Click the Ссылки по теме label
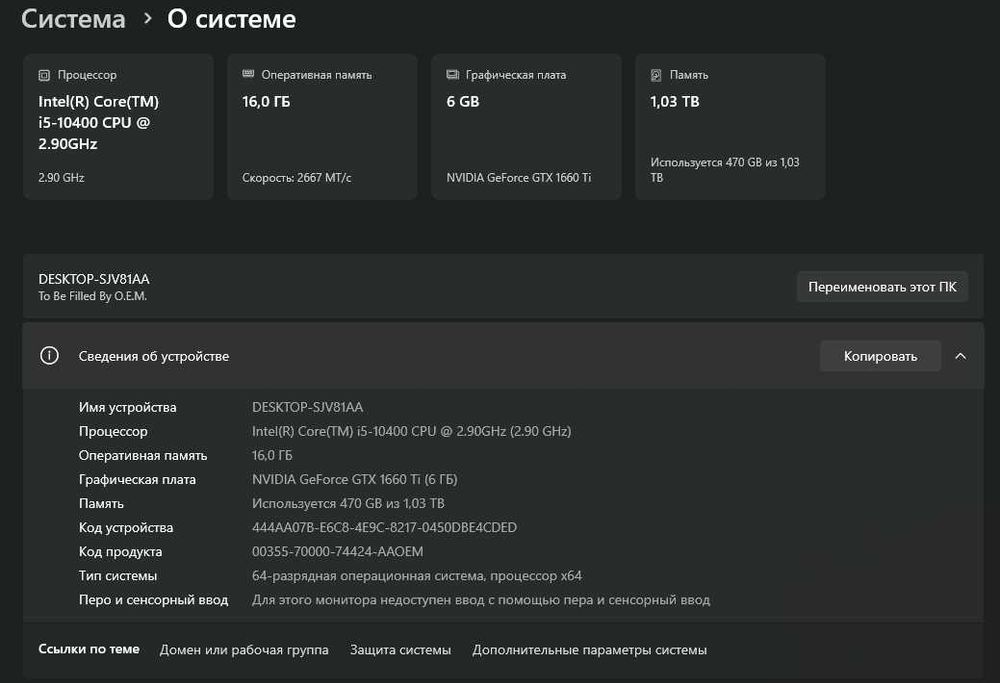1000x683 pixels. click(89, 649)
